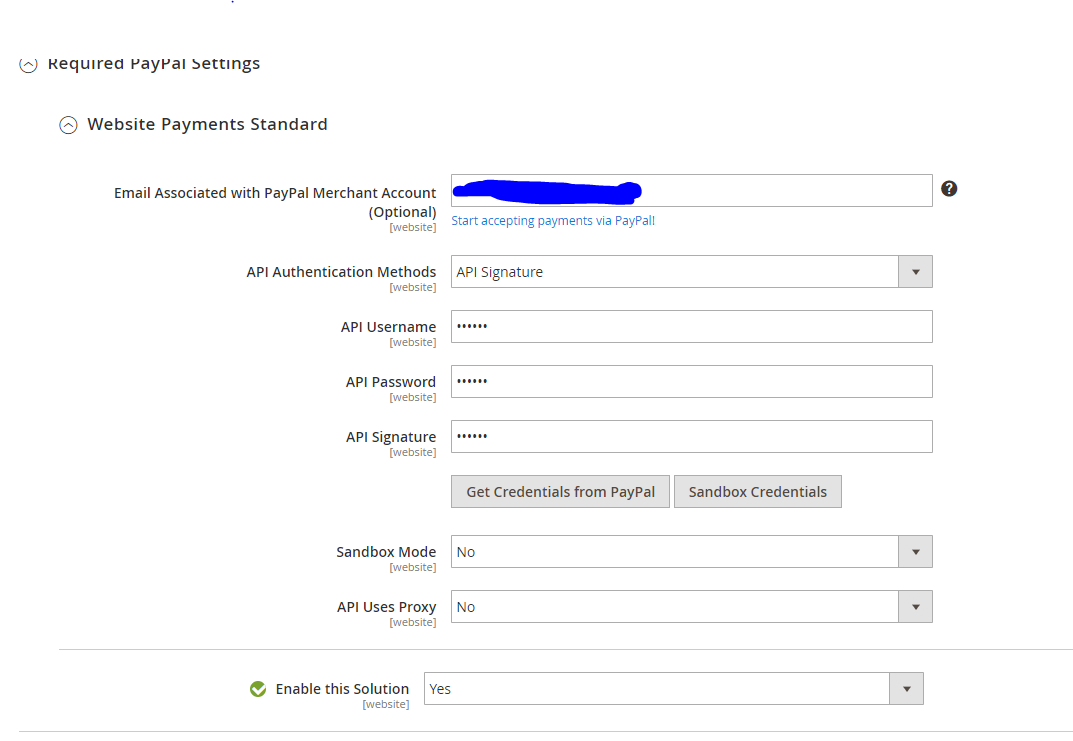The image size is (1073, 741).
Task: Click the API Username label
Action: point(388,327)
